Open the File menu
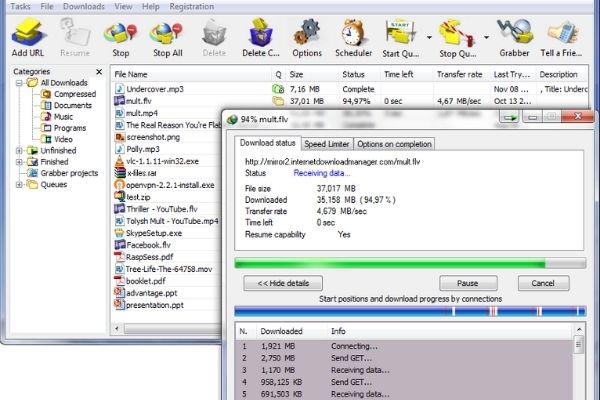600x400 pixels. pos(47,7)
